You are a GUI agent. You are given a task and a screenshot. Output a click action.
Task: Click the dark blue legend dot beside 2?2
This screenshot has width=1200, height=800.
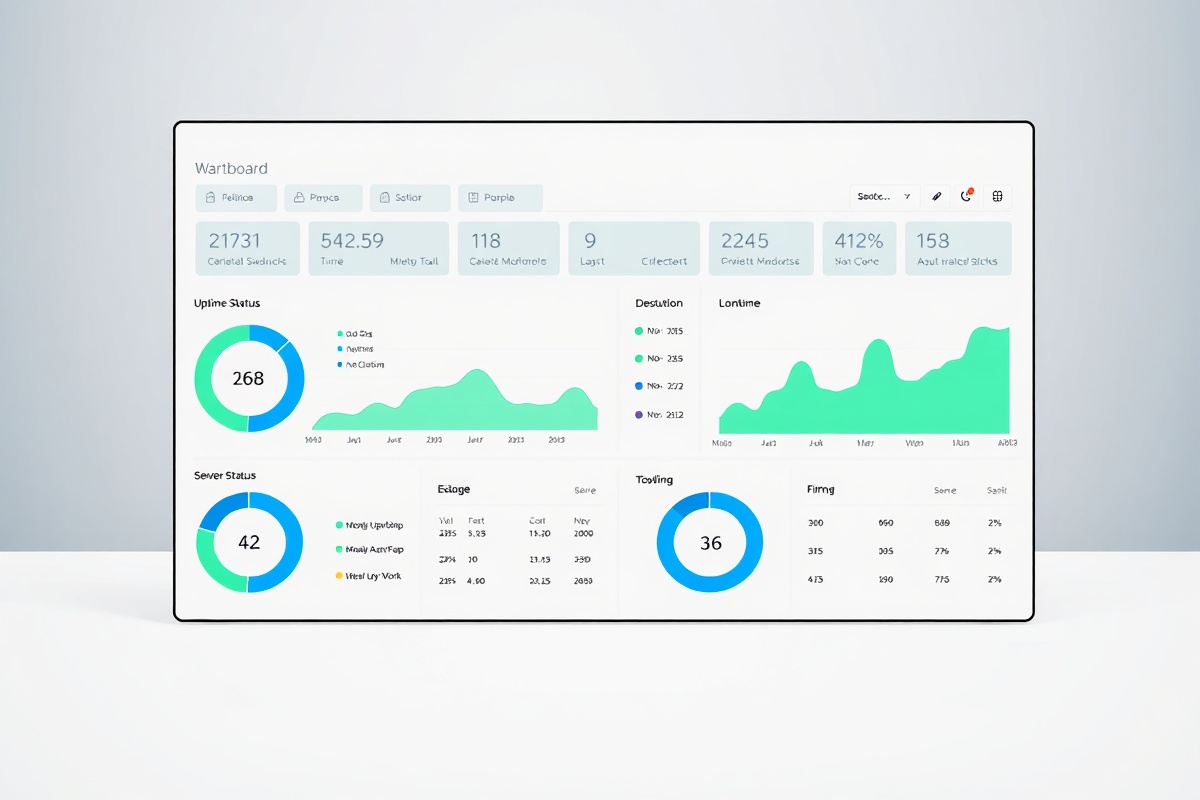tap(639, 386)
